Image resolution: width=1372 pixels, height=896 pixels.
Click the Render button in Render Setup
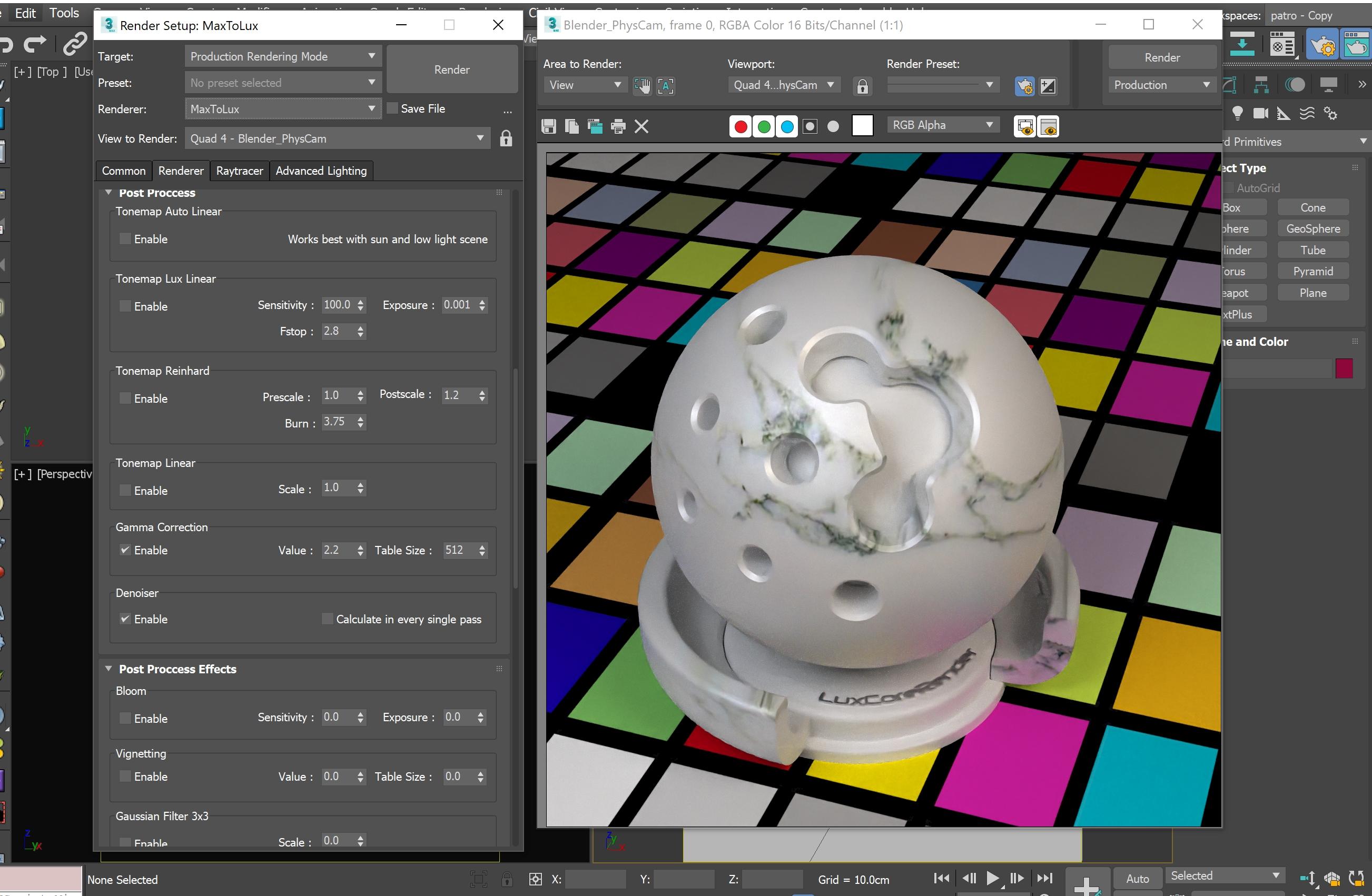pyautogui.click(x=451, y=69)
